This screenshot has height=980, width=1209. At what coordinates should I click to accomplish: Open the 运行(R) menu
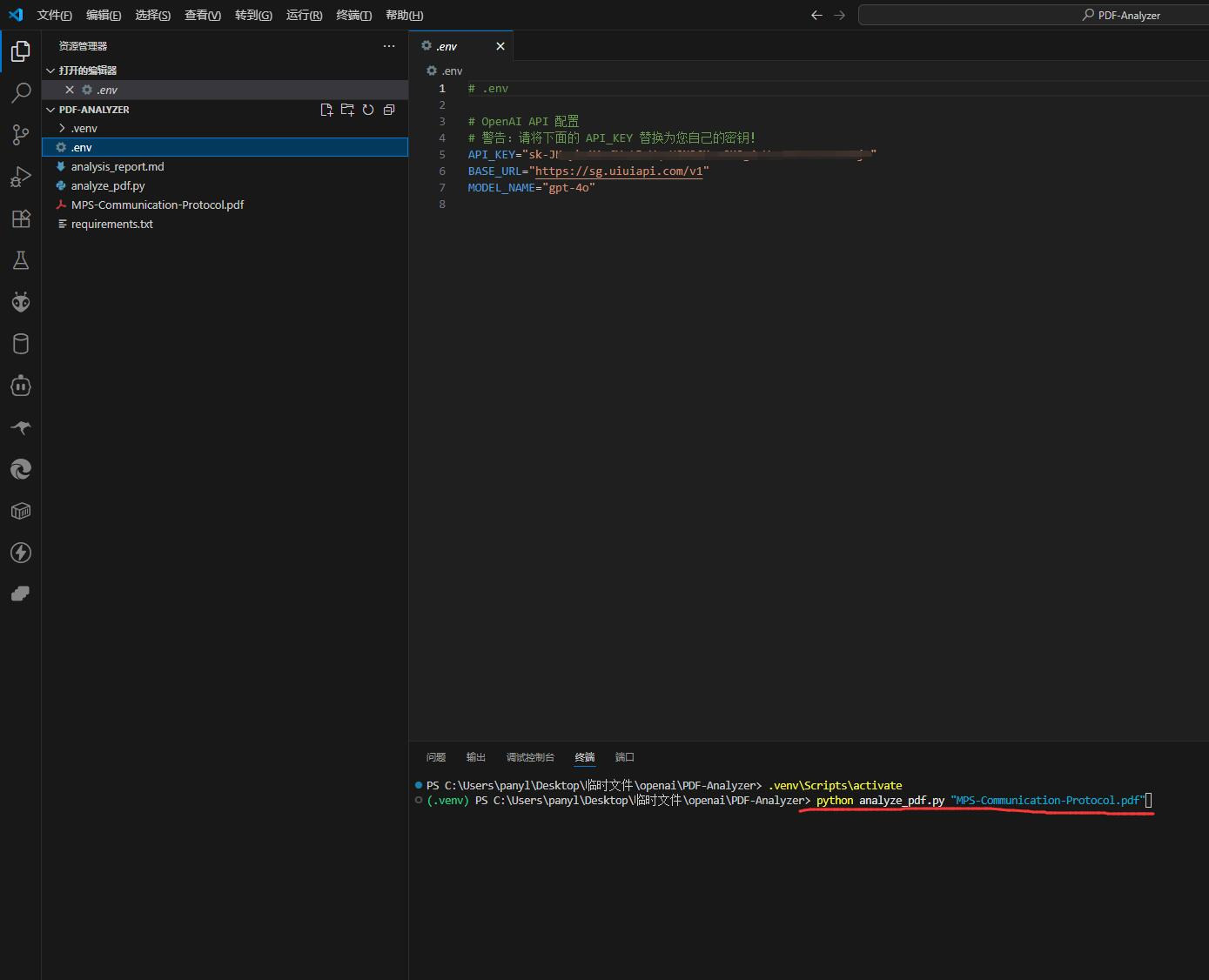coord(304,15)
